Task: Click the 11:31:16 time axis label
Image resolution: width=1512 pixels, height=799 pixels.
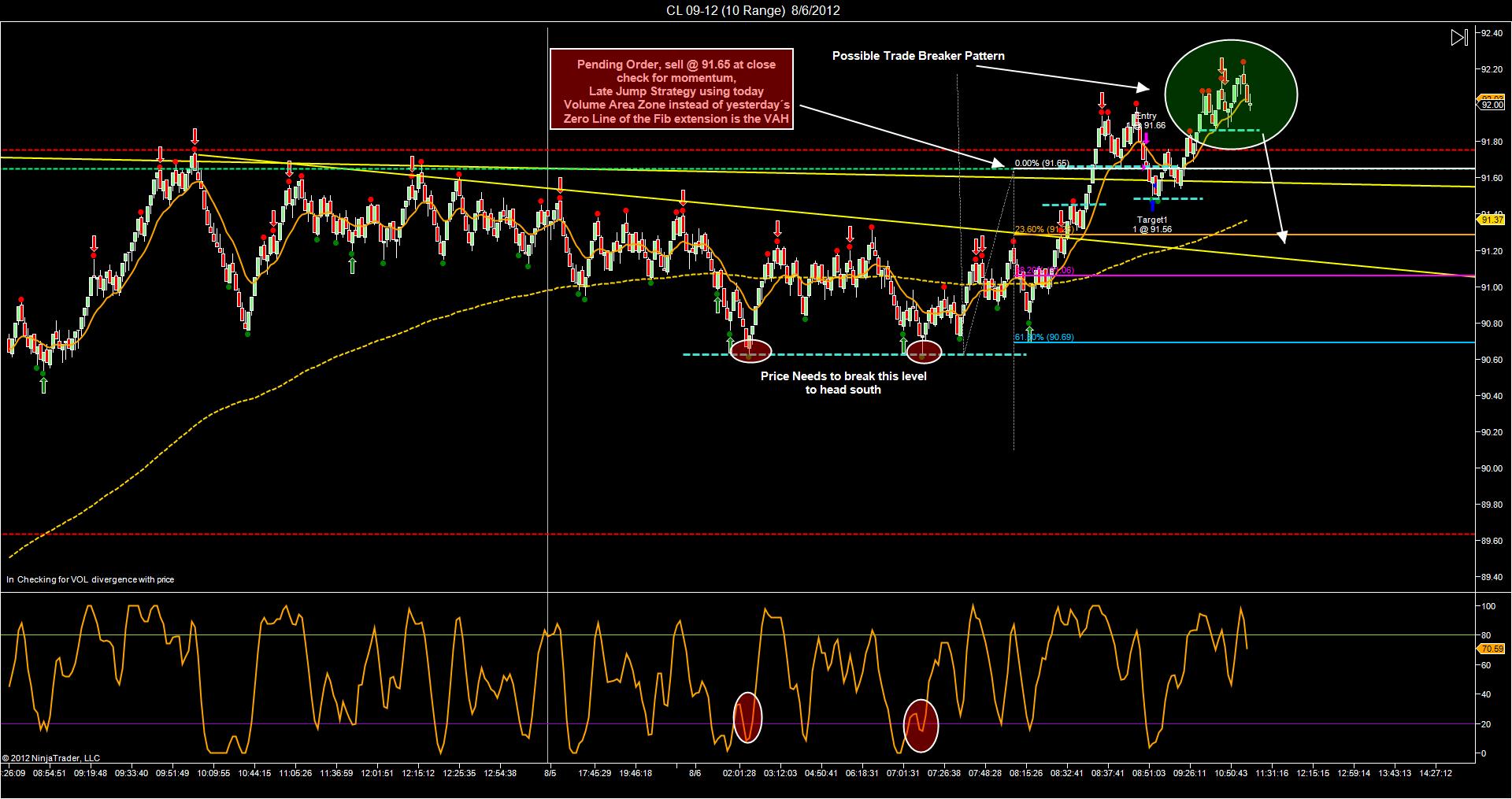Action: 1271,773
